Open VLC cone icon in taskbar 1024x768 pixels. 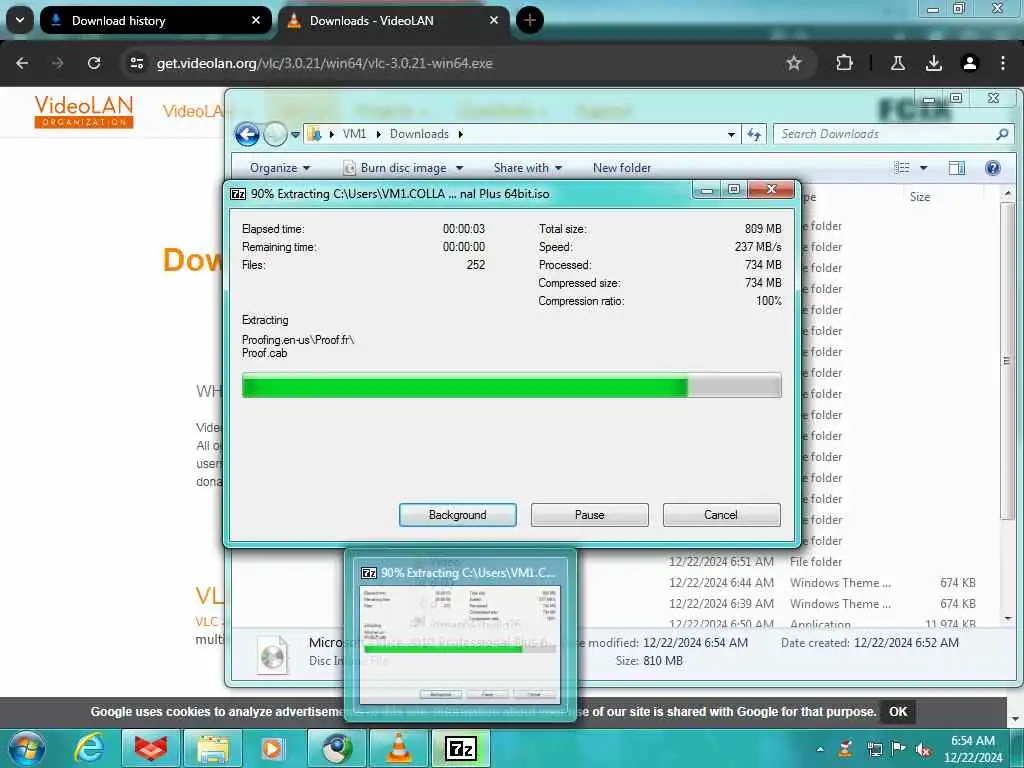(x=398, y=748)
